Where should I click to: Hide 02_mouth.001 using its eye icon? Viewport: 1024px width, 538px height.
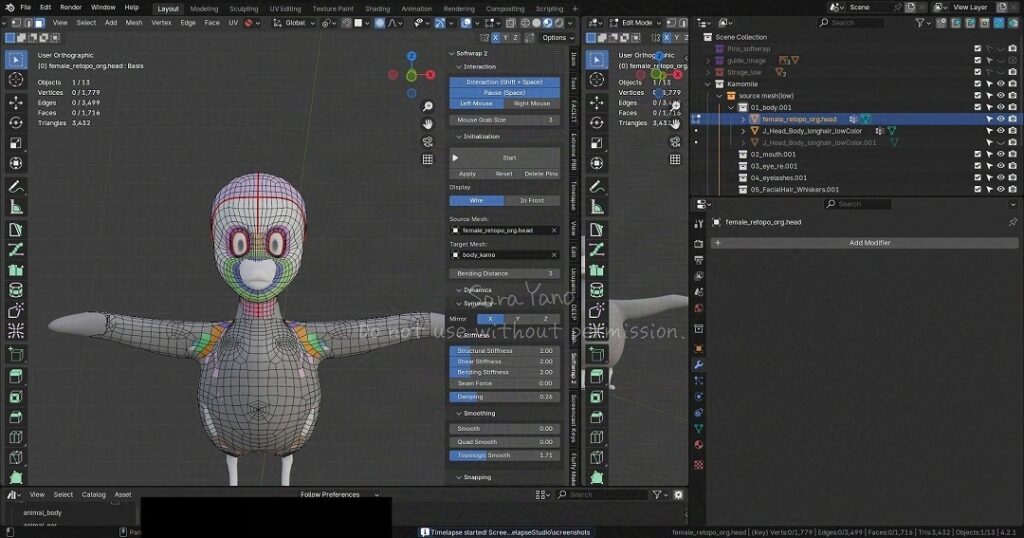1000,154
